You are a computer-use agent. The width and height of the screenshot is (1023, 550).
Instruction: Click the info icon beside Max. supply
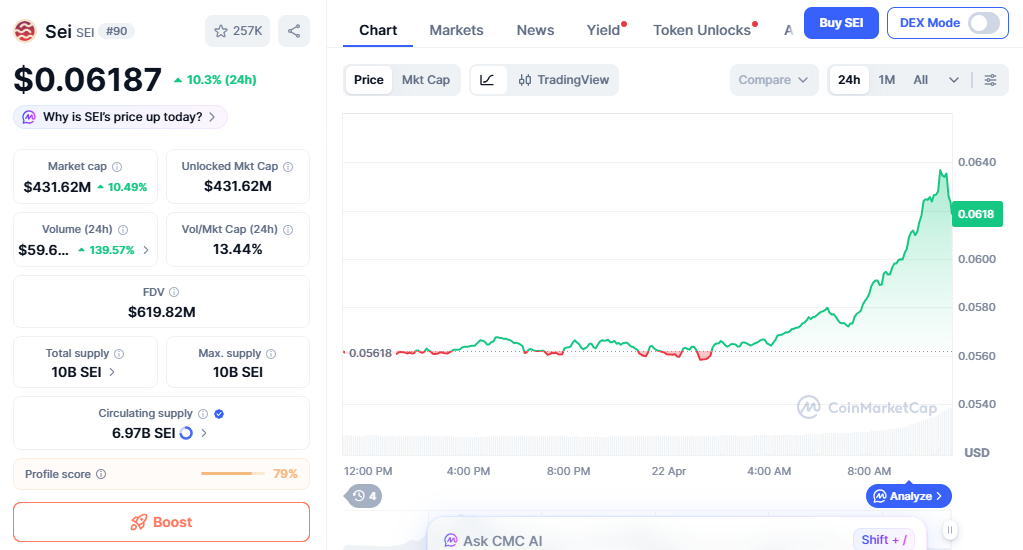[x=271, y=354]
